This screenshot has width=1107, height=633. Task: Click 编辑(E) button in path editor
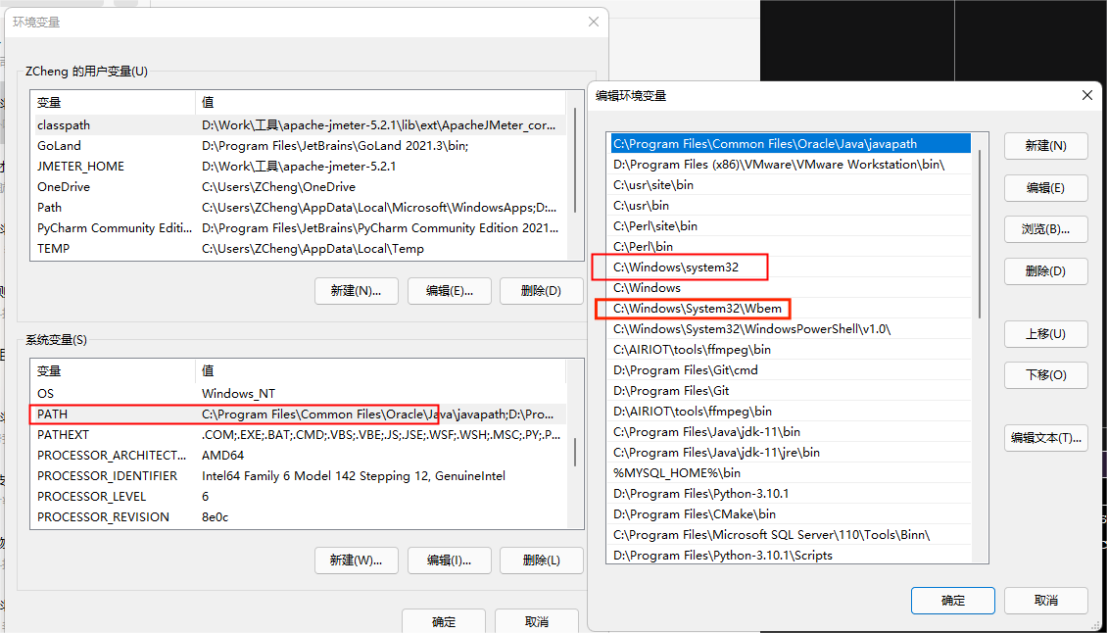(x=1045, y=188)
